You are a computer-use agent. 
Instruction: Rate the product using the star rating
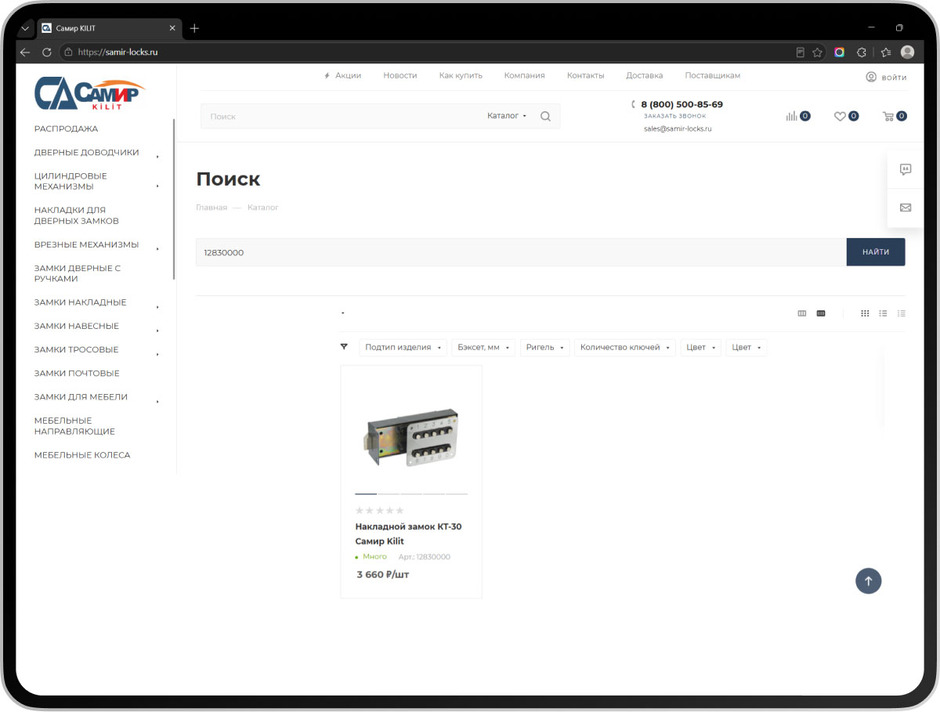(x=379, y=511)
